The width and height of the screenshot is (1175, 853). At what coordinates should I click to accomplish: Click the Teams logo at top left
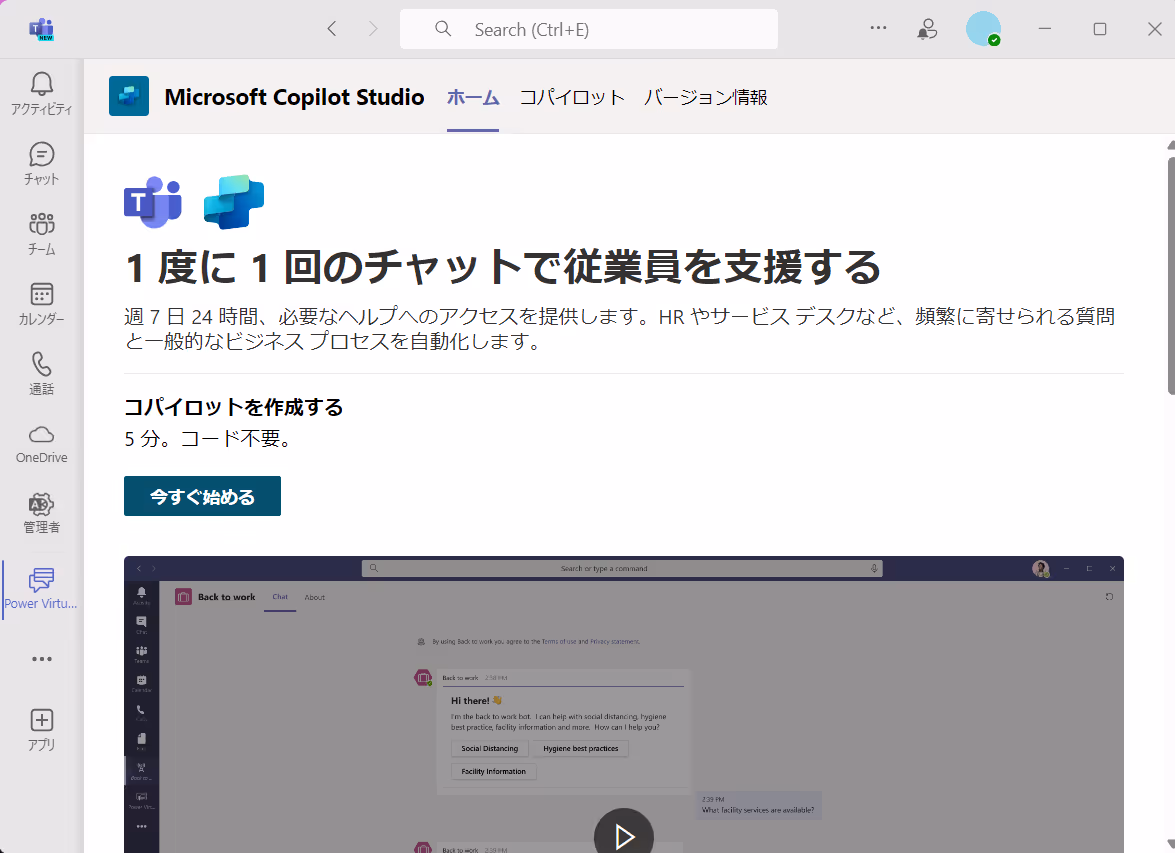click(x=41, y=29)
